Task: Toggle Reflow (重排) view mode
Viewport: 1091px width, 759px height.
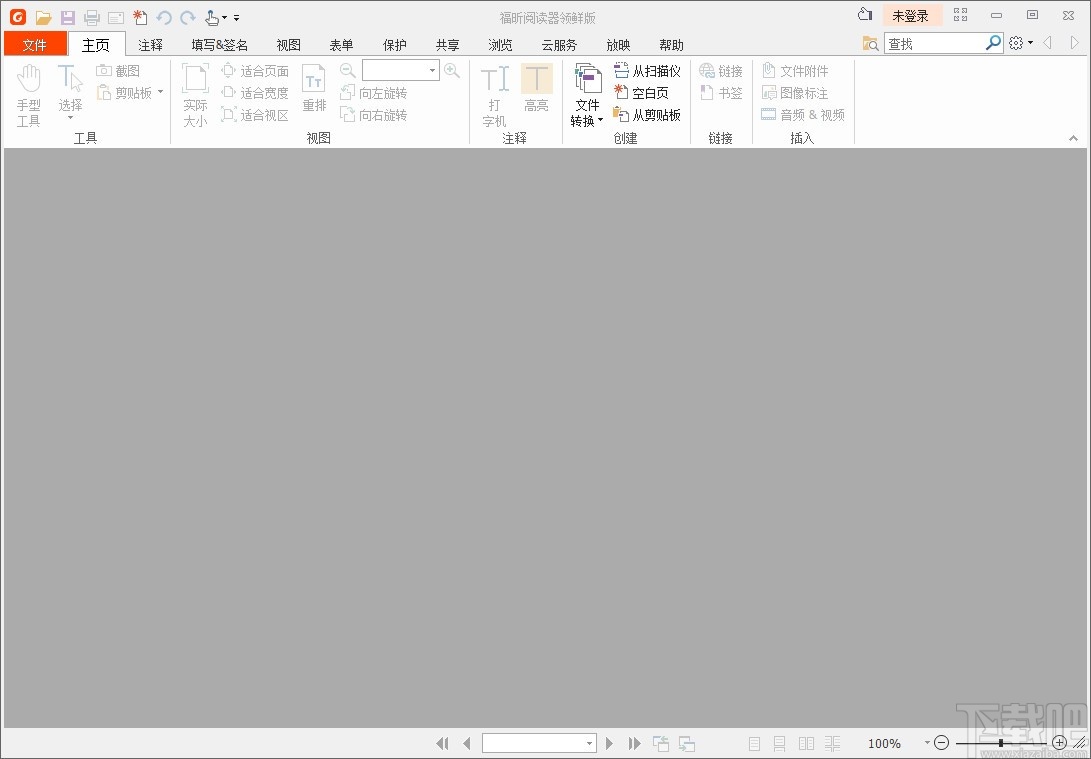Action: point(314,90)
